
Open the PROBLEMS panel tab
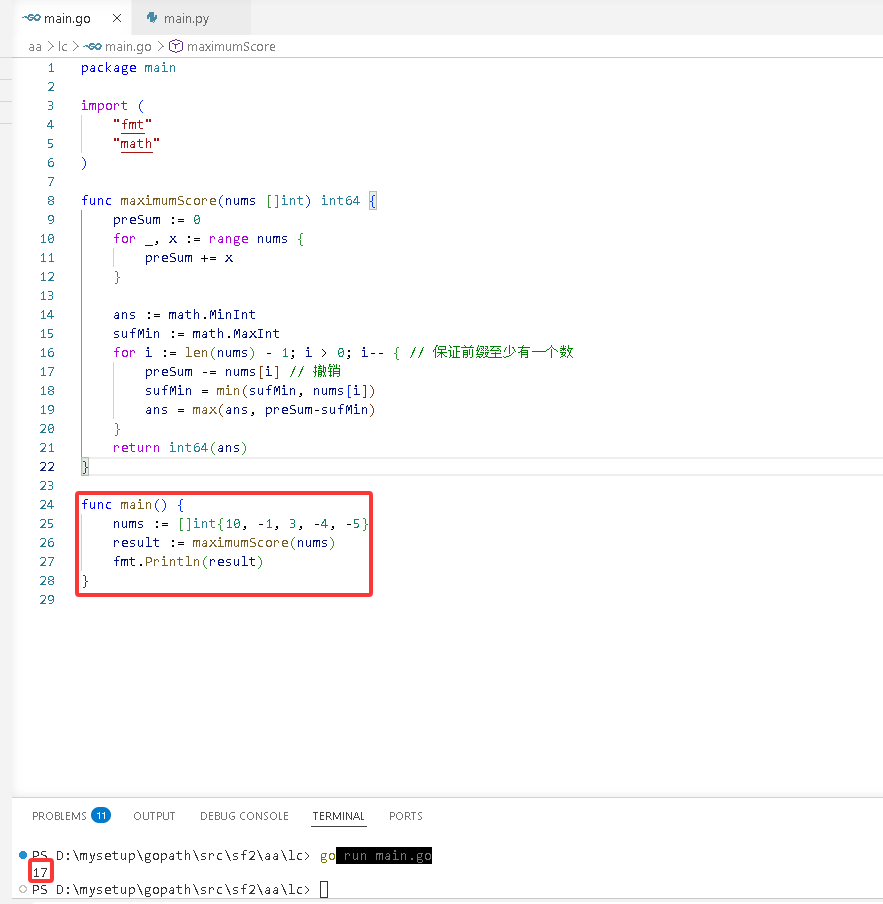click(x=59, y=816)
